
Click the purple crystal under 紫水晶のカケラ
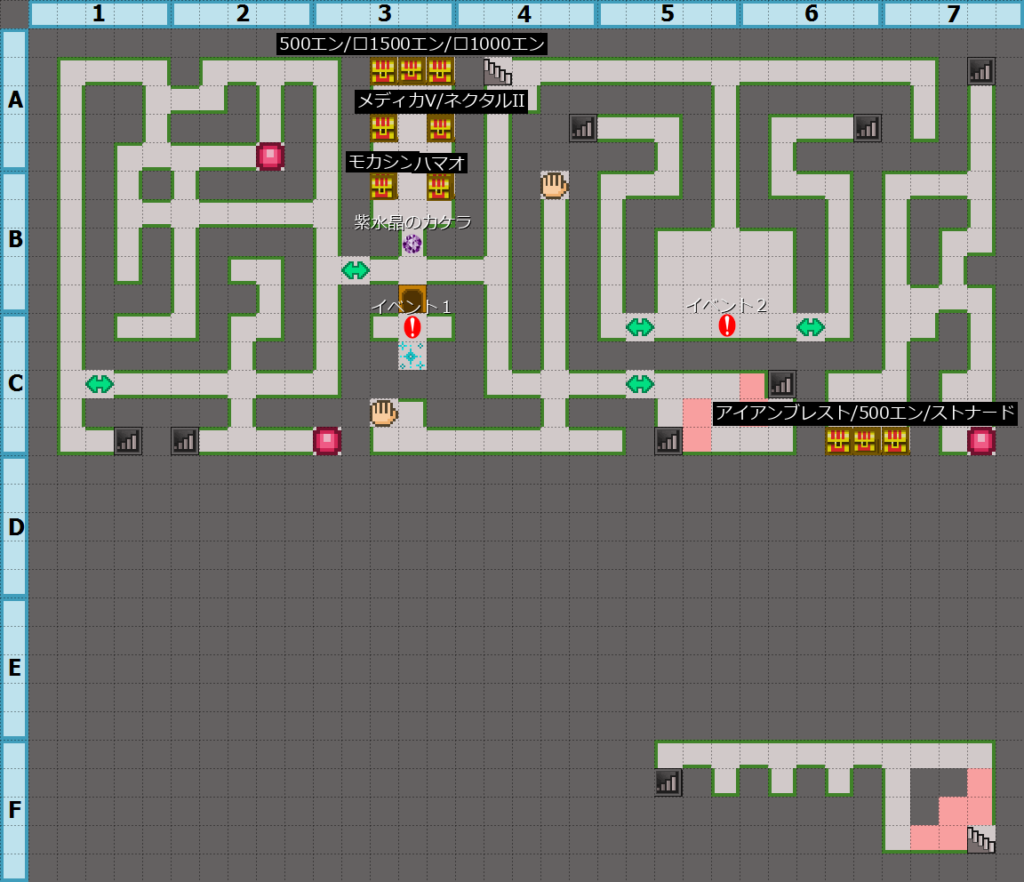click(412, 243)
